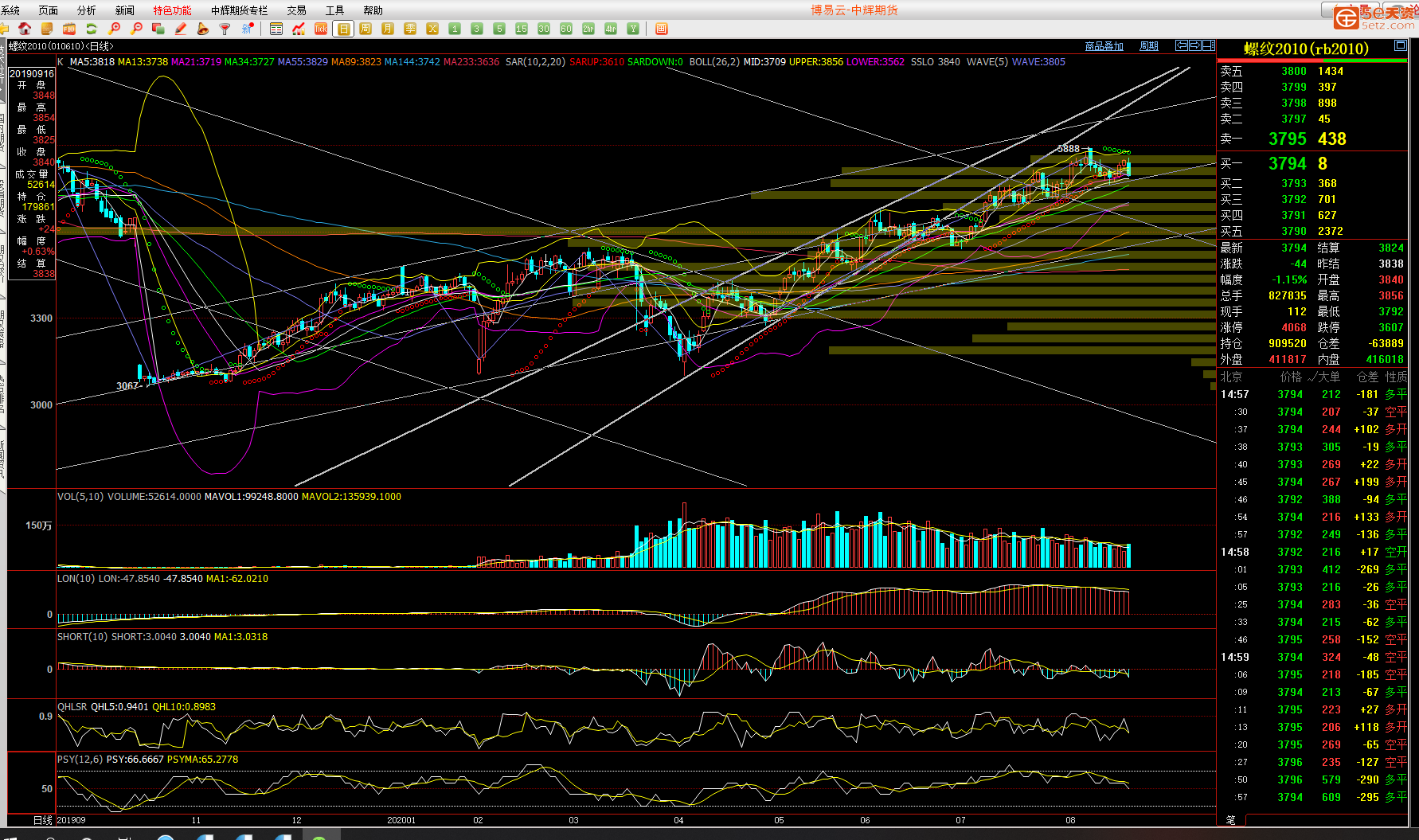Screen dimensions: 1419x840
Task: Zoom in with the plus magnifier icon
Action: (114, 29)
